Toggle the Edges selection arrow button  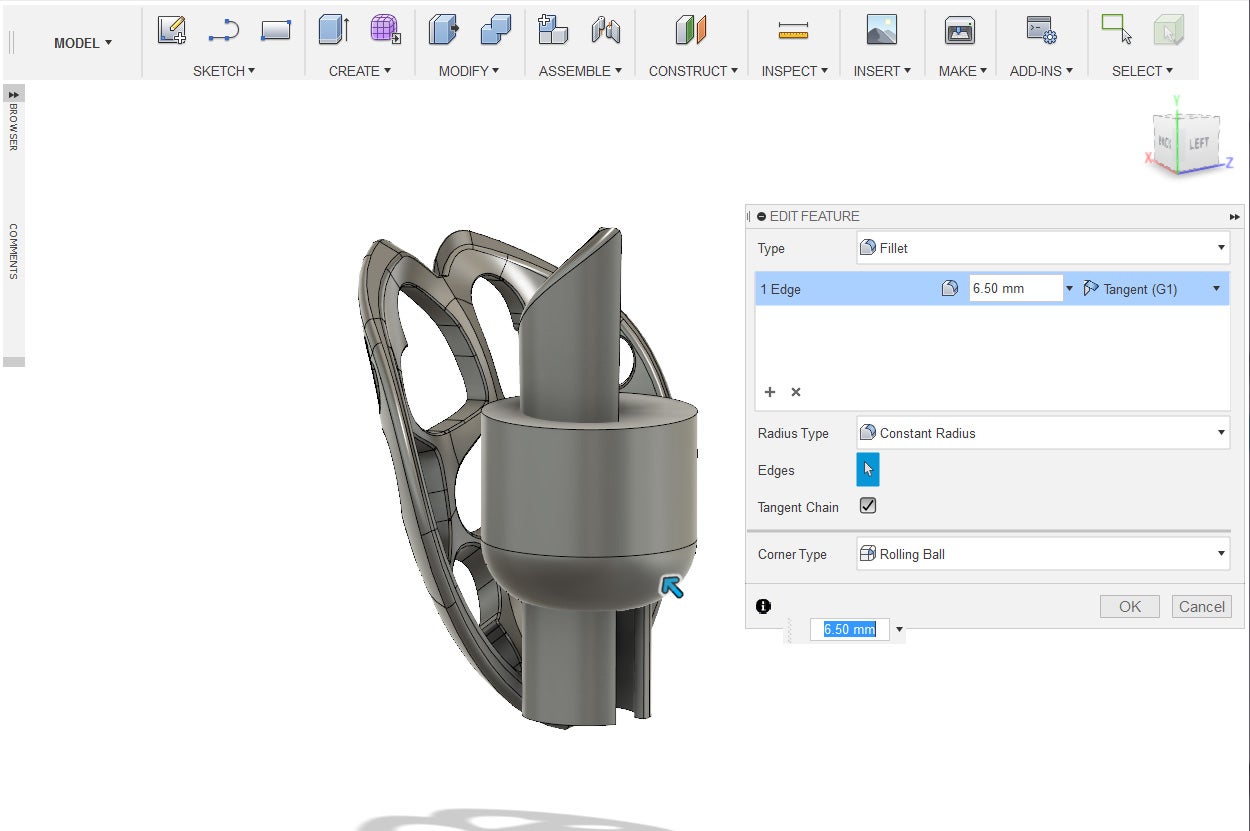(868, 469)
